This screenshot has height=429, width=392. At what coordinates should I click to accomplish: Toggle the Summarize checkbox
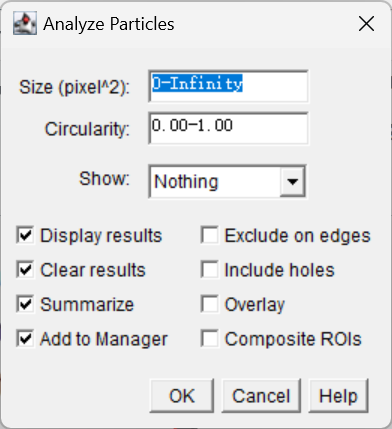coord(25,304)
